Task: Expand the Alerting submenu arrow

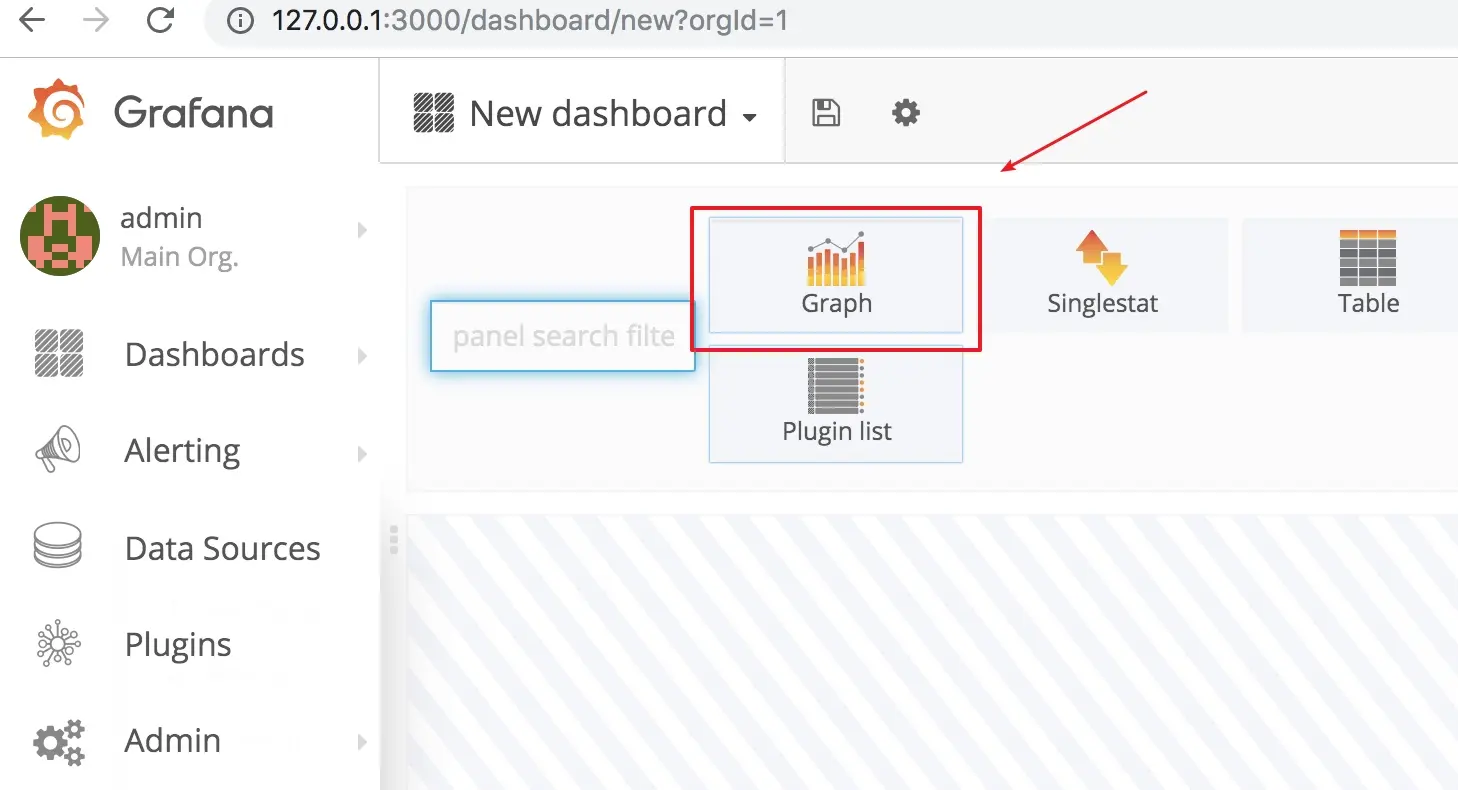Action: pos(362,454)
